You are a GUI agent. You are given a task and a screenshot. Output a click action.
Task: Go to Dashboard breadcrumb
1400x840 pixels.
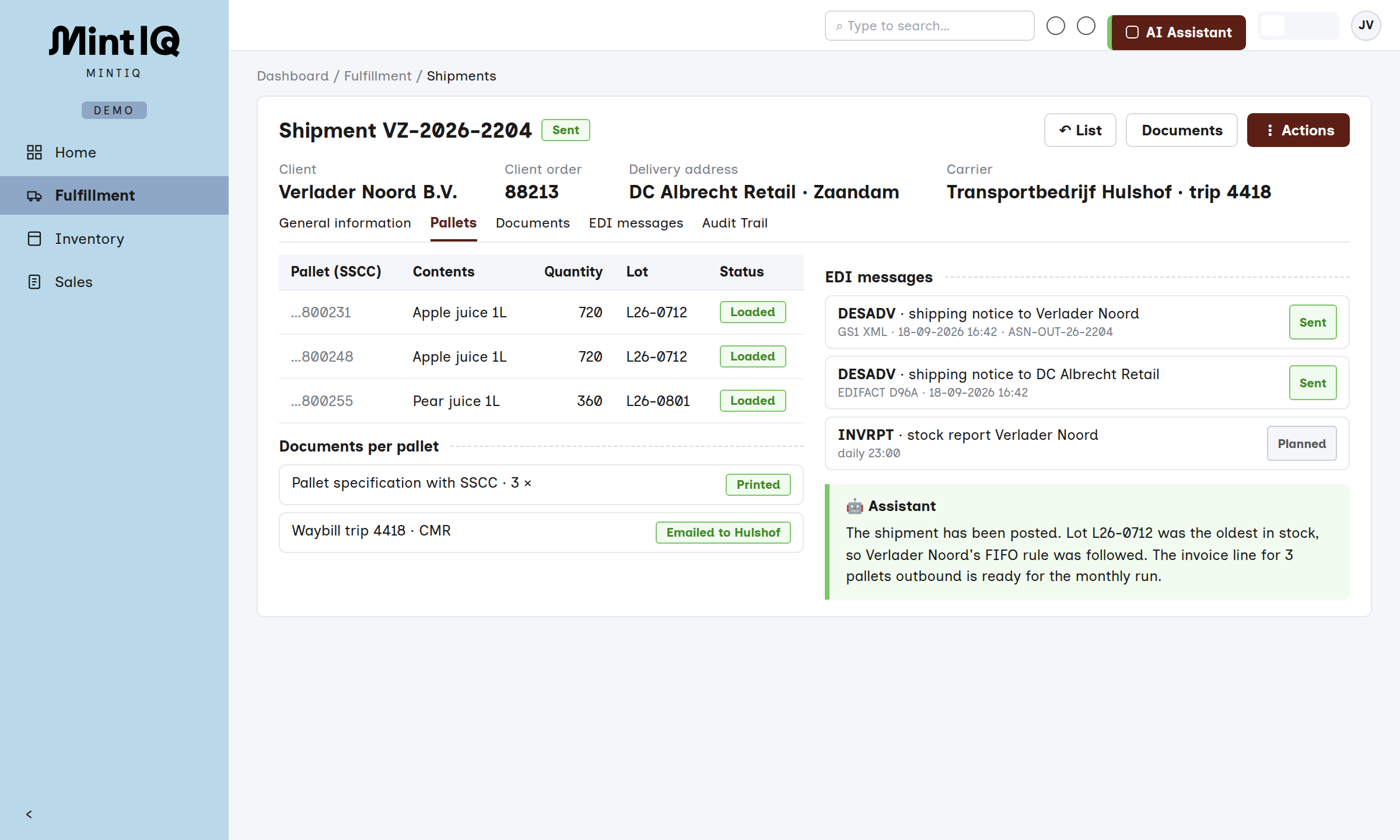(293, 76)
